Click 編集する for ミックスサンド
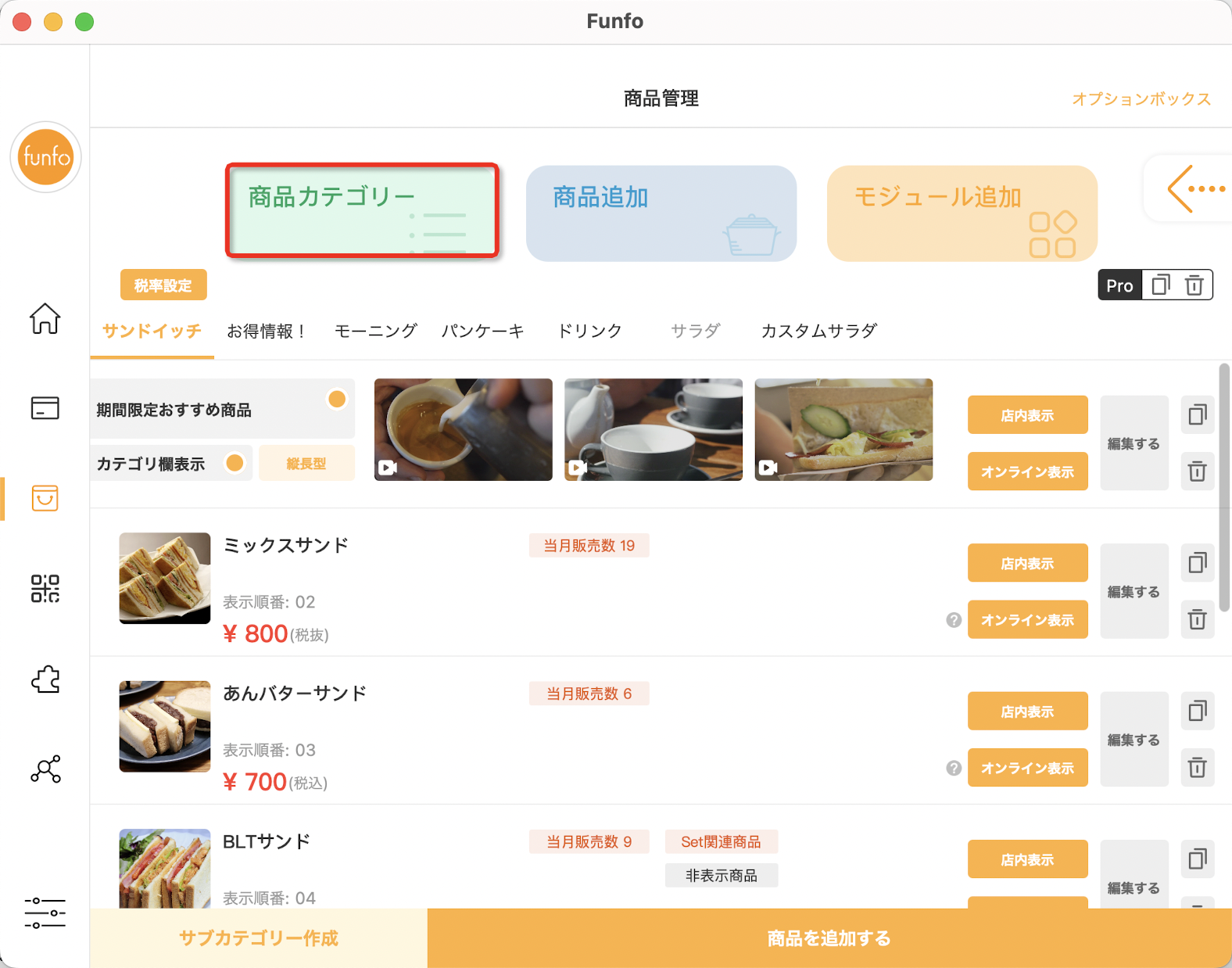1232x968 pixels. (x=1134, y=592)
